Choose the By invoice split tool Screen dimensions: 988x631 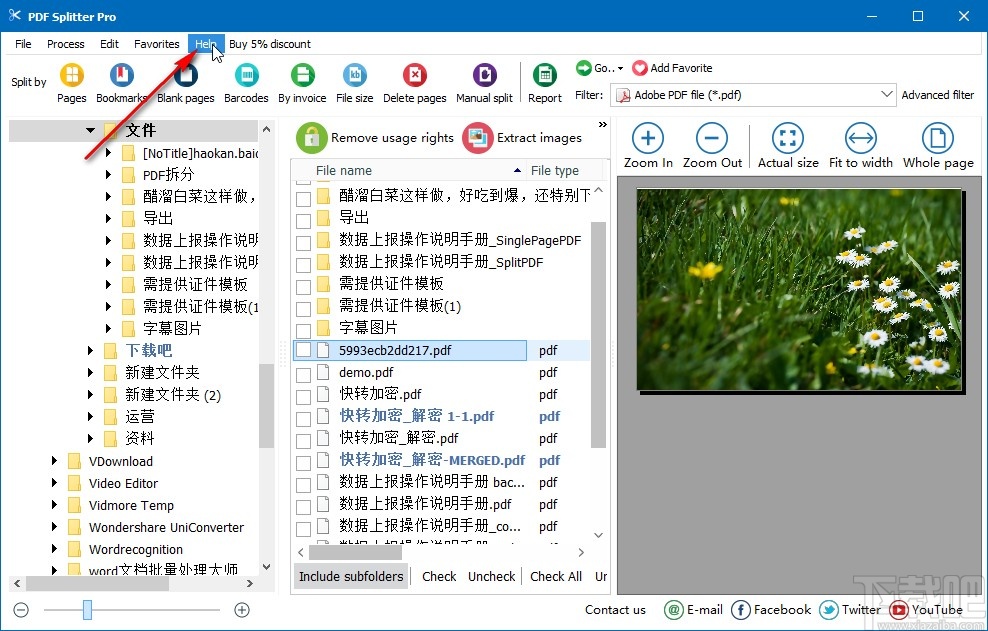(x=302, y=76)
